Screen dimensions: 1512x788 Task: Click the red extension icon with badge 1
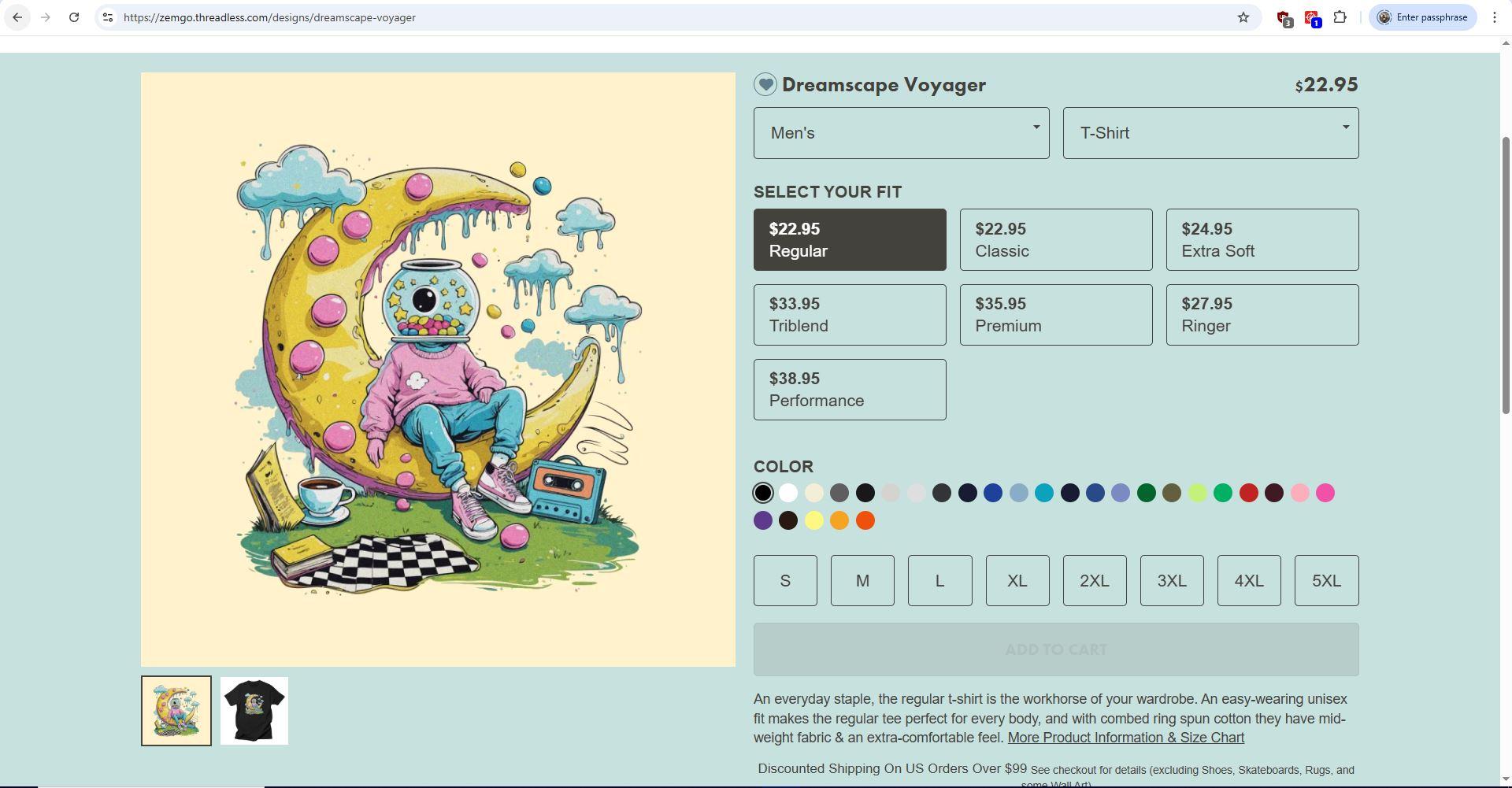coord(1312,18)
